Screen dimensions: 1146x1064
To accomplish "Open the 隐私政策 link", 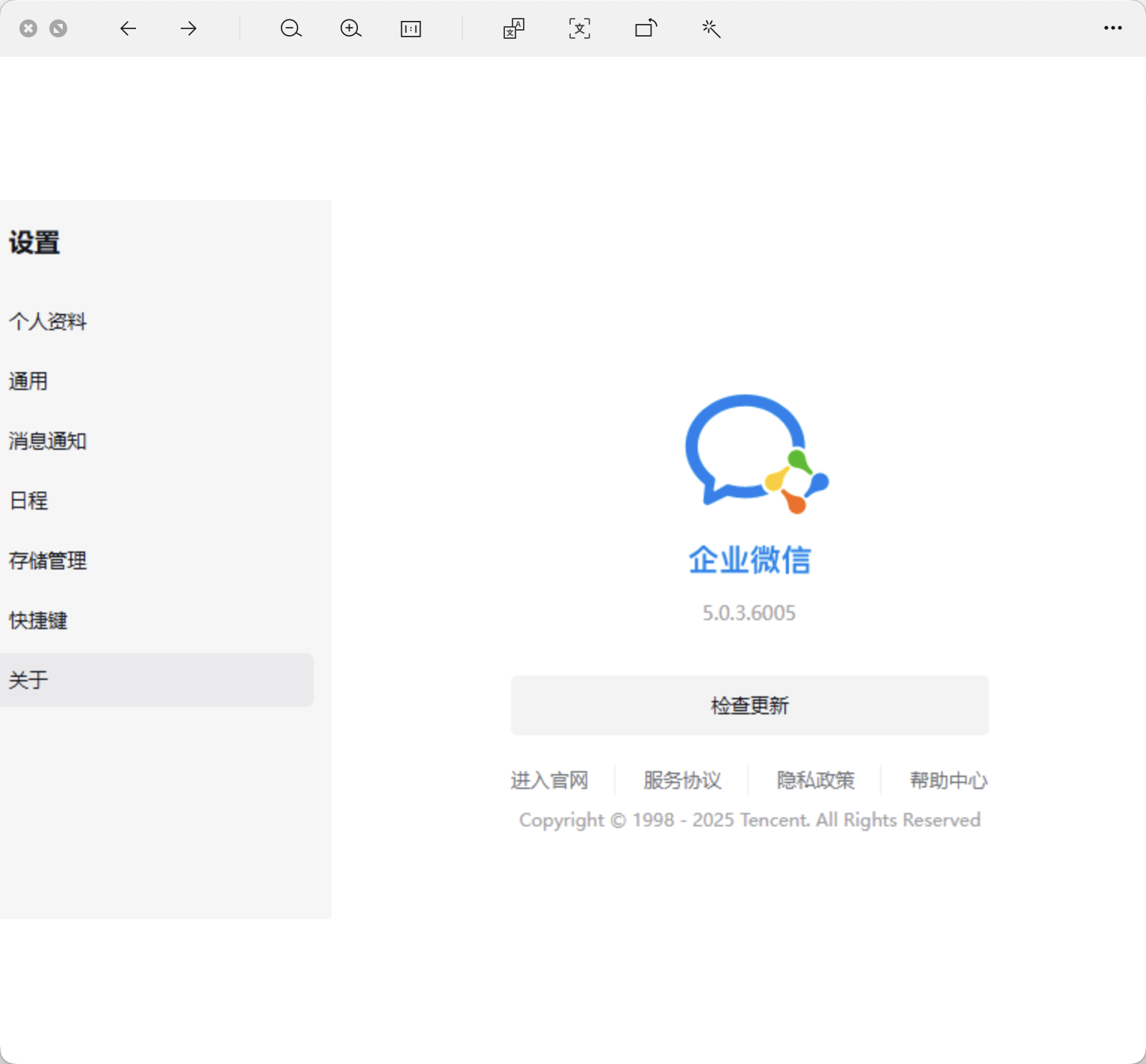I will [x=816, y=780].
